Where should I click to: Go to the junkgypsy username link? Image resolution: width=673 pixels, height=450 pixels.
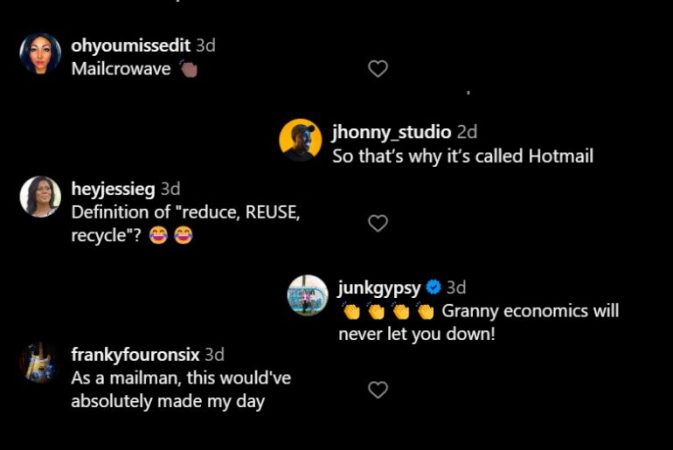click(x=381, y=287)
